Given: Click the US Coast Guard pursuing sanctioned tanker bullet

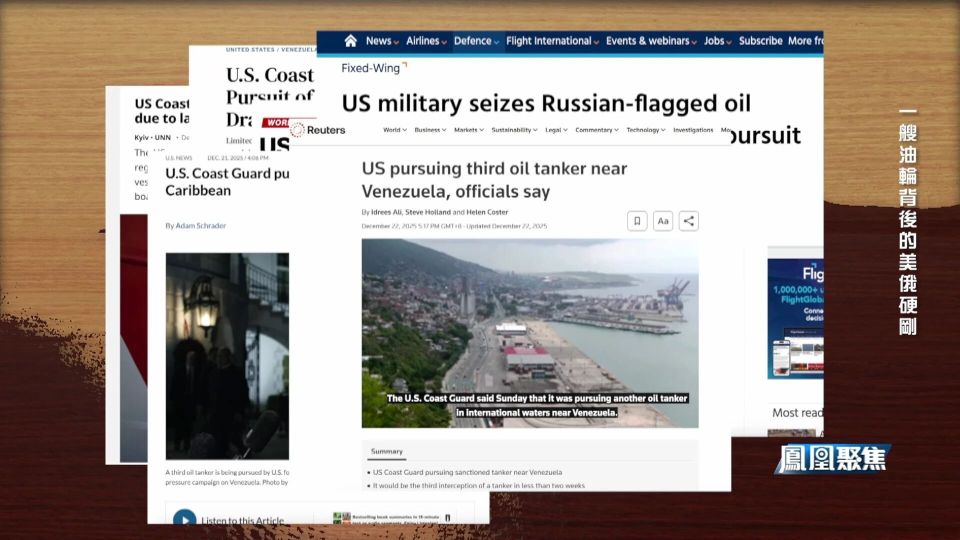Looking at the screenshot, I should point(467,472).
